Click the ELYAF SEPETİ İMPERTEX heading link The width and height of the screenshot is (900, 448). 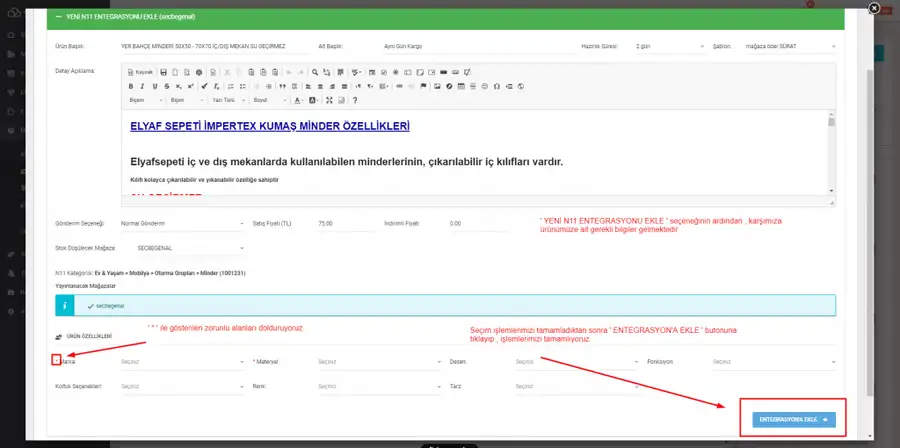(270, 126)
